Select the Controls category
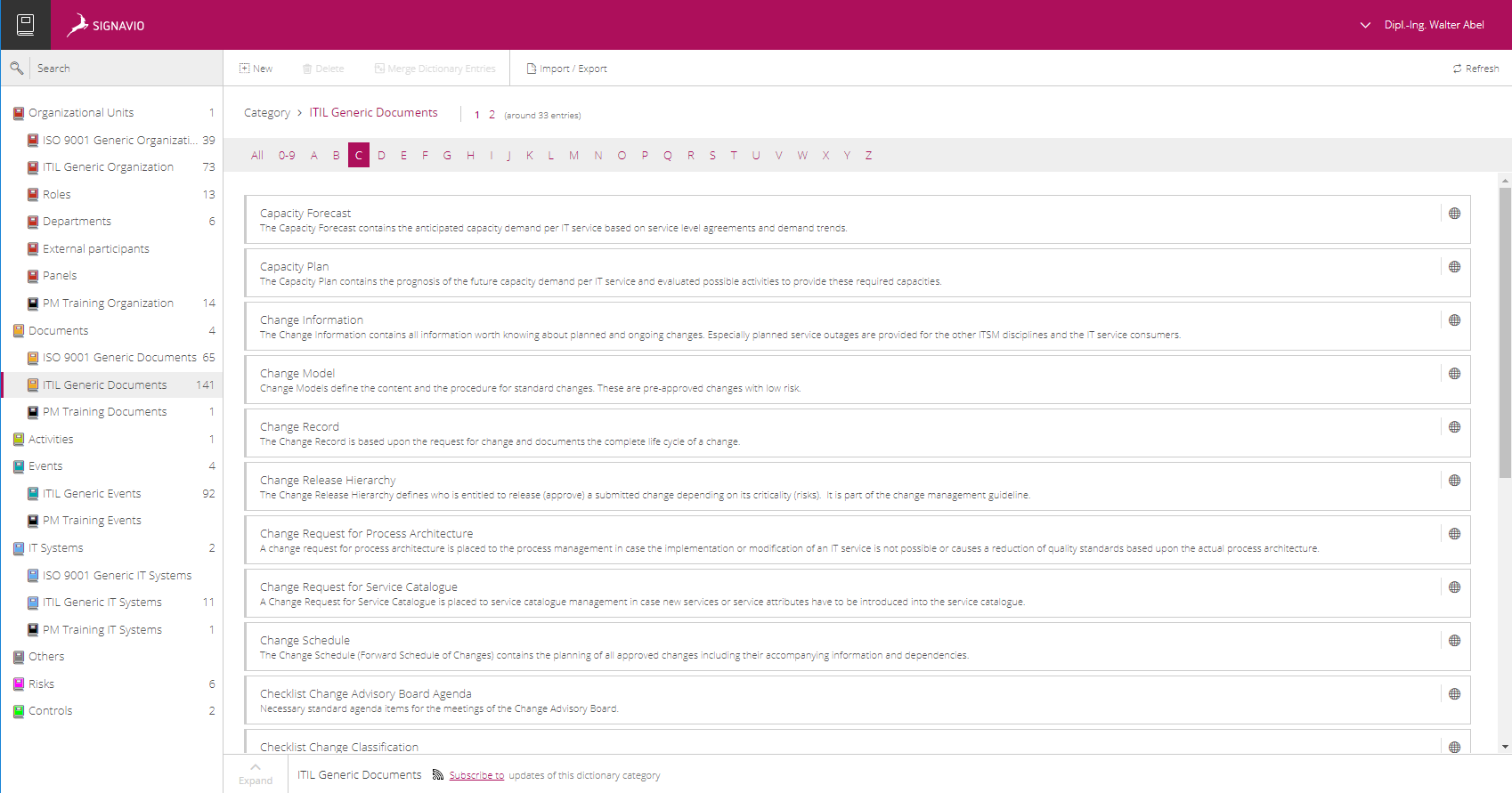1512x793 pixels. click(x=112, y=710)
